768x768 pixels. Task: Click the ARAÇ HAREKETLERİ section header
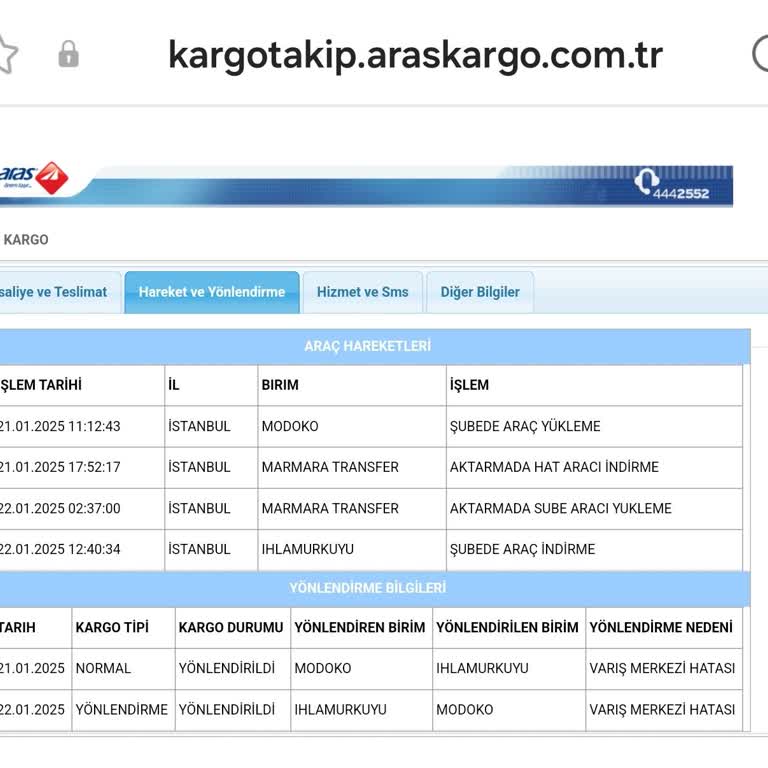point(368,346)
